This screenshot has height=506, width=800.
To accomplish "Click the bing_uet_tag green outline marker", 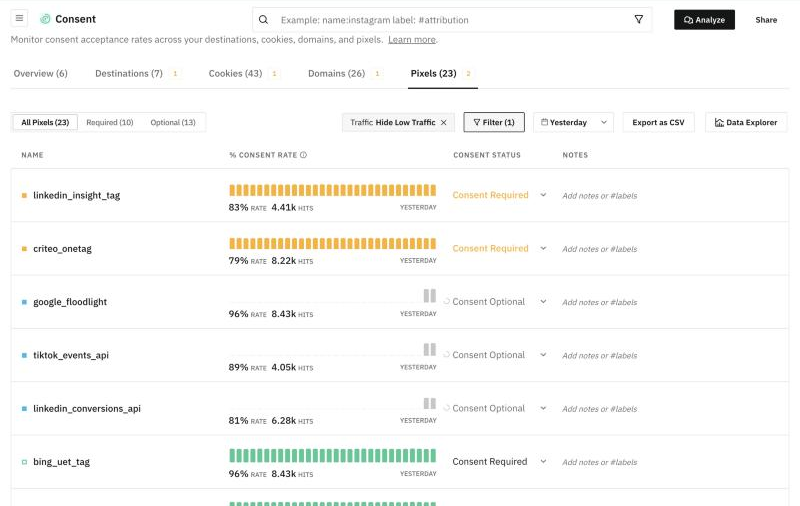I will (x=24, y=462).
